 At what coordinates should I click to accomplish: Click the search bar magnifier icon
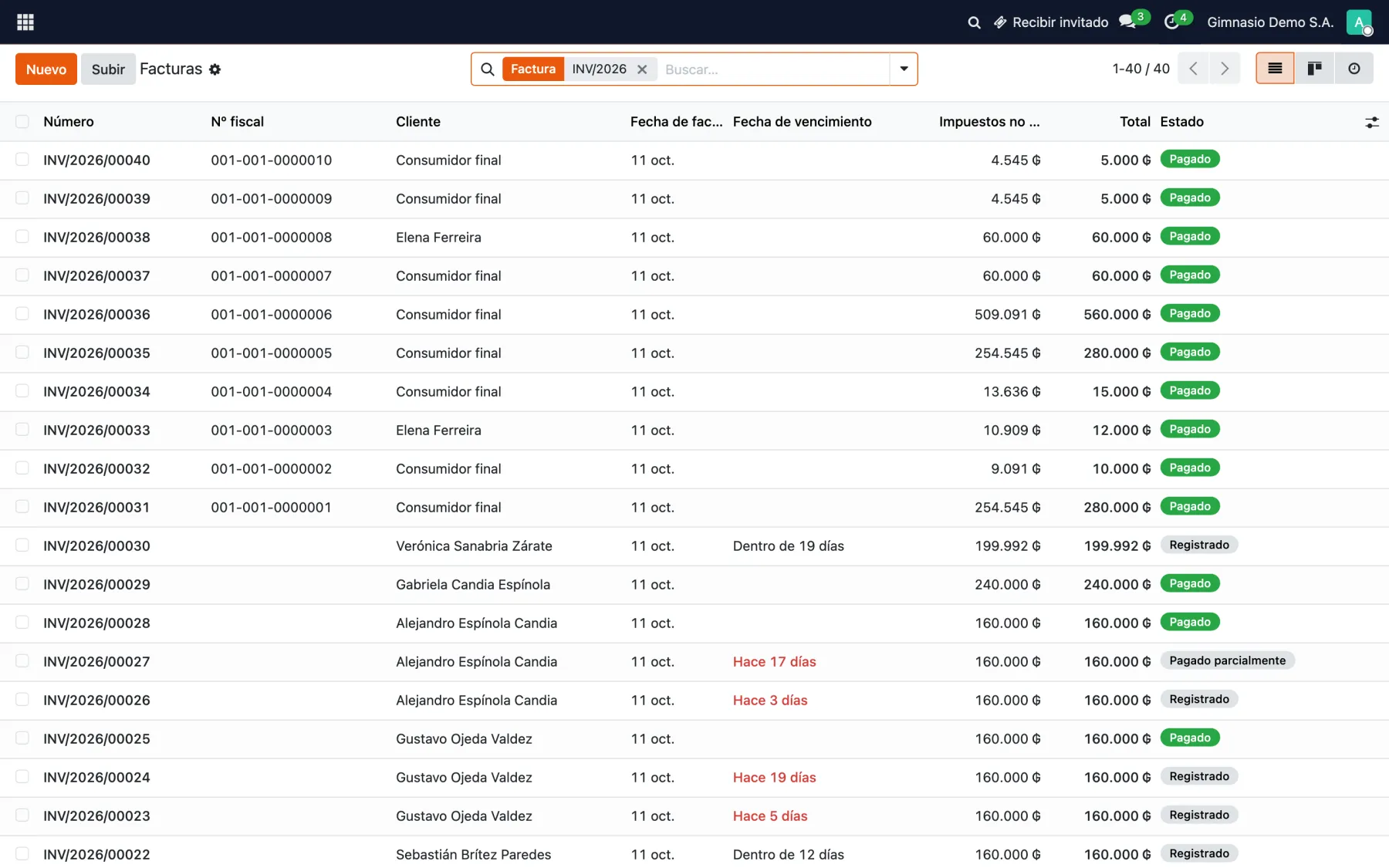tap(487, 69)
